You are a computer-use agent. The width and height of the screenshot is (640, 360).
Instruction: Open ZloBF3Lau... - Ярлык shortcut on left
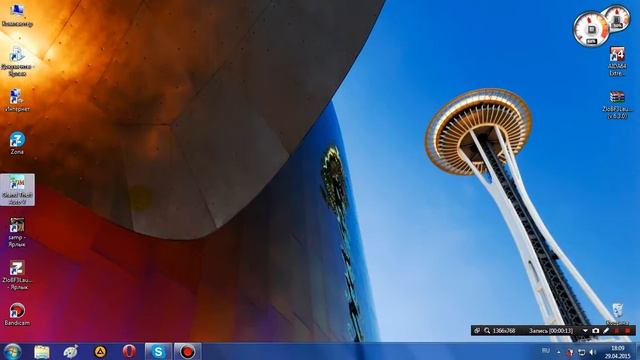17,275
